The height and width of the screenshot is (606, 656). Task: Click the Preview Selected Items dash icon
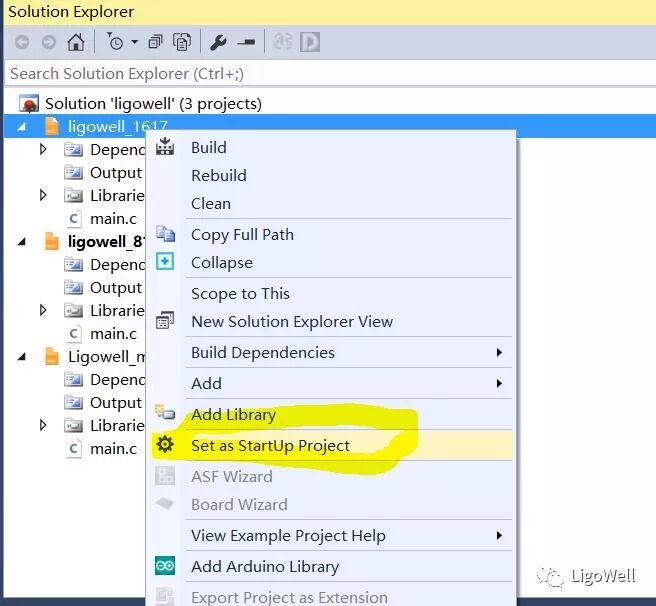pyautogui.click(x=246, y=42)
